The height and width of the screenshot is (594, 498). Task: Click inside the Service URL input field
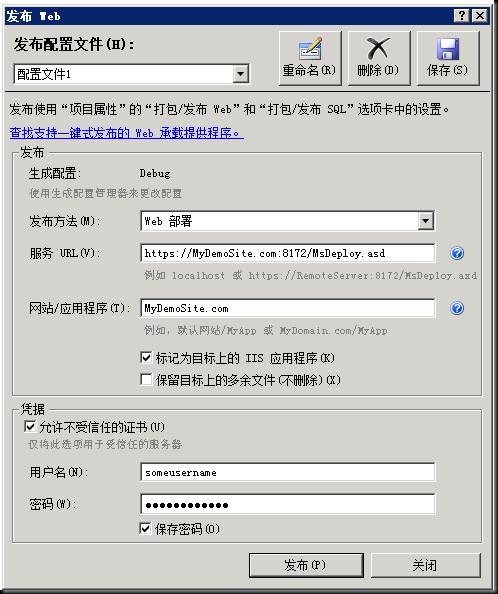[287, 253]
